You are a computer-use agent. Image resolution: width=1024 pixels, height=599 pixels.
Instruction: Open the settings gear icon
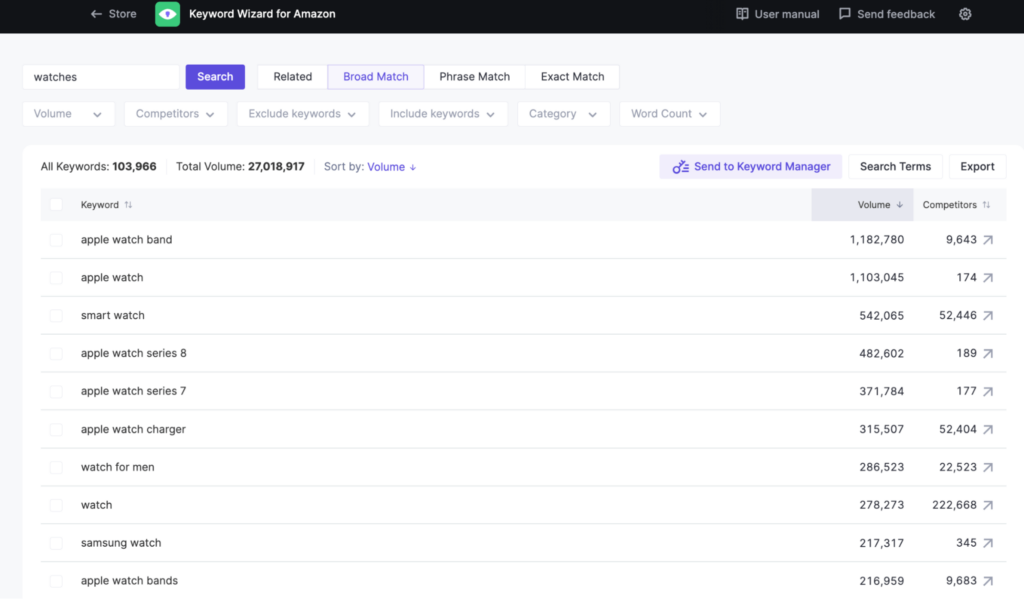pos(965,14)
